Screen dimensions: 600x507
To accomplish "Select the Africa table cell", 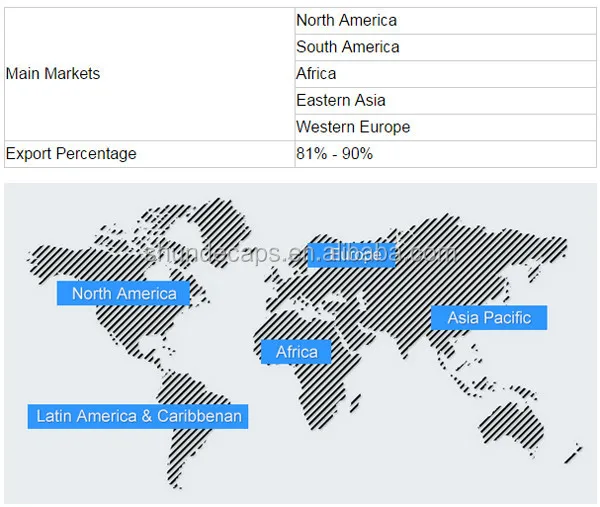I will [x=445, y=74].
